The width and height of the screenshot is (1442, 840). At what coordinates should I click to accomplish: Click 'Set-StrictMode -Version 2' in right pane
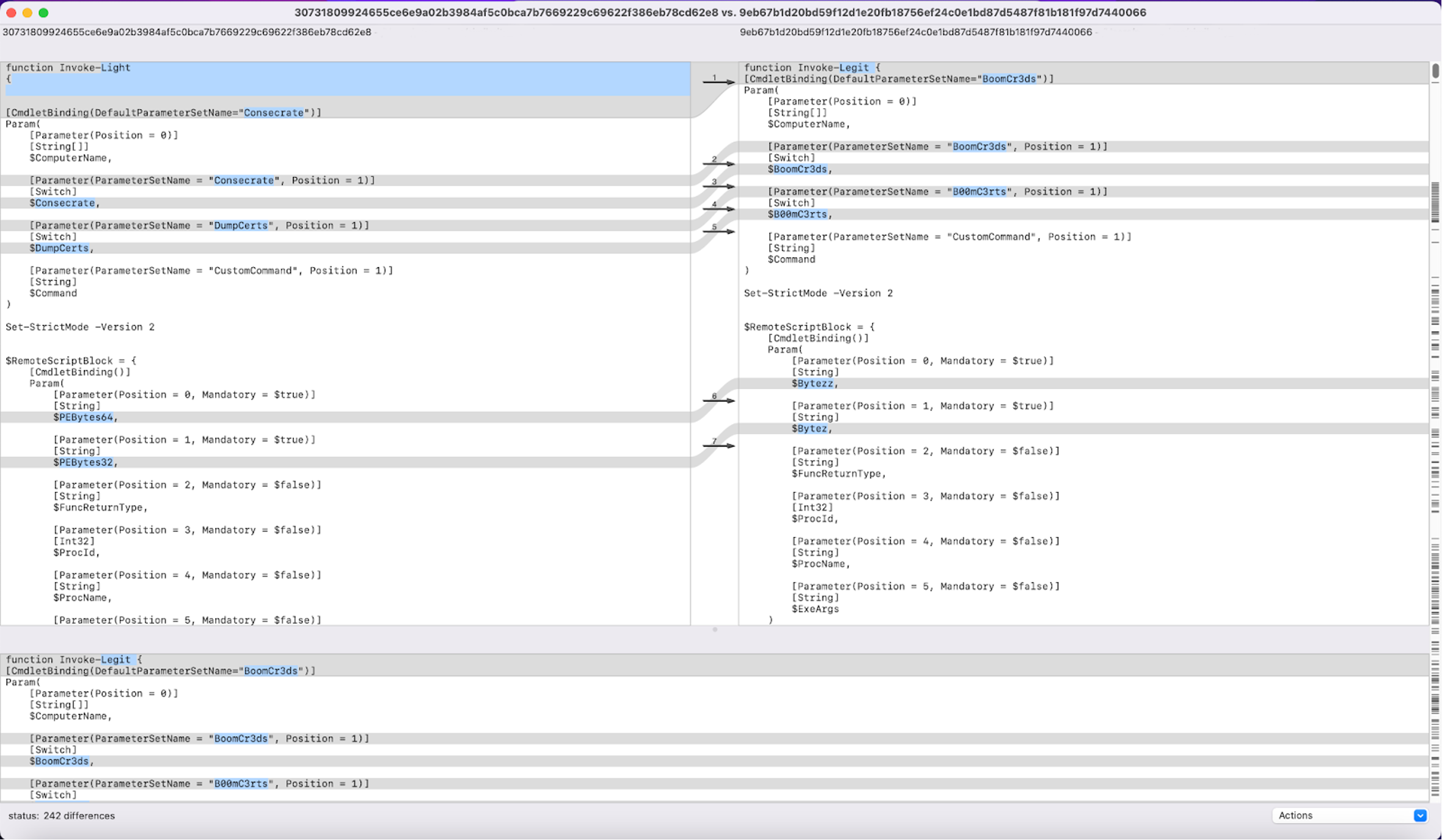pyautogui.click(x=818, y=293)
